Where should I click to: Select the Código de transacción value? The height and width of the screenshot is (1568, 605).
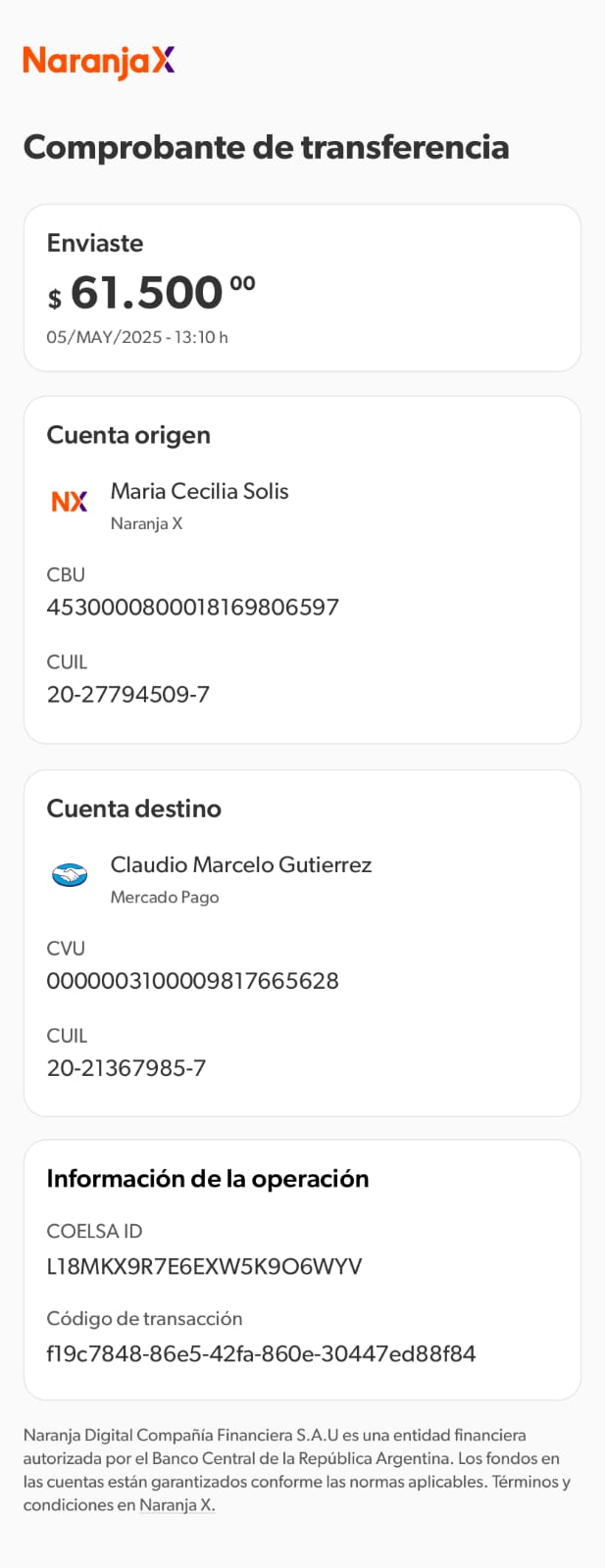point(261,1354)
